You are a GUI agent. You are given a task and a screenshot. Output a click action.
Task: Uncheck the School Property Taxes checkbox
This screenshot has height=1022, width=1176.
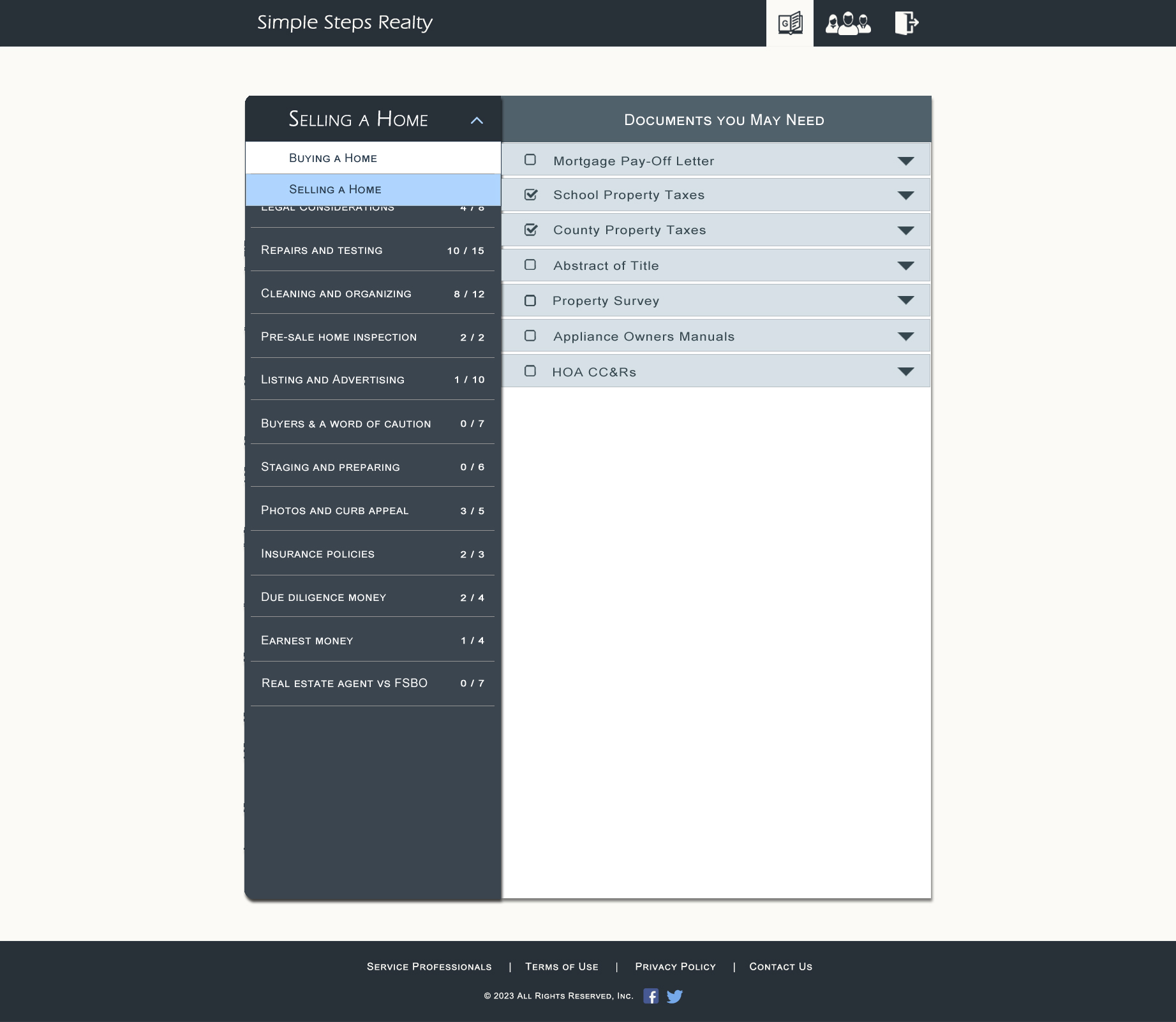click(x=530, y=195)
